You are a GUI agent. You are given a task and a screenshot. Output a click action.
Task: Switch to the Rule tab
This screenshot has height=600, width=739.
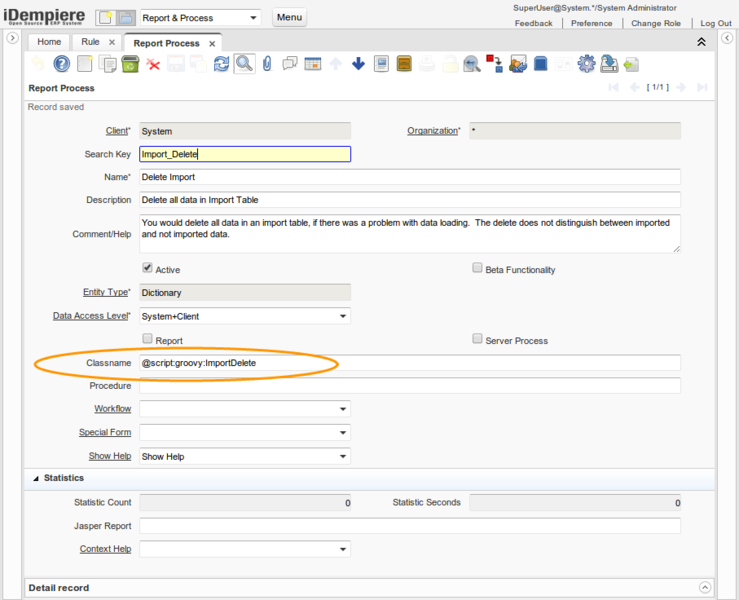(90, 42)
